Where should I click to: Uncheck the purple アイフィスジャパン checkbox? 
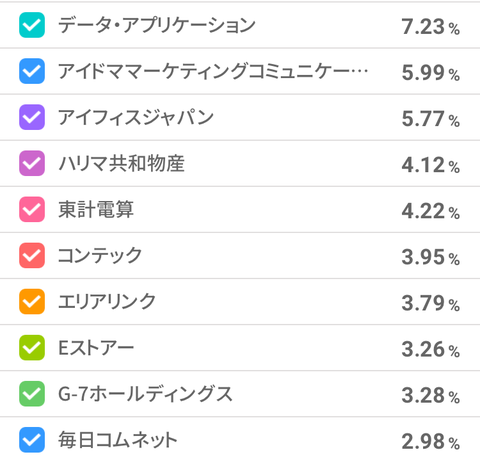click(x=32, y=117)
